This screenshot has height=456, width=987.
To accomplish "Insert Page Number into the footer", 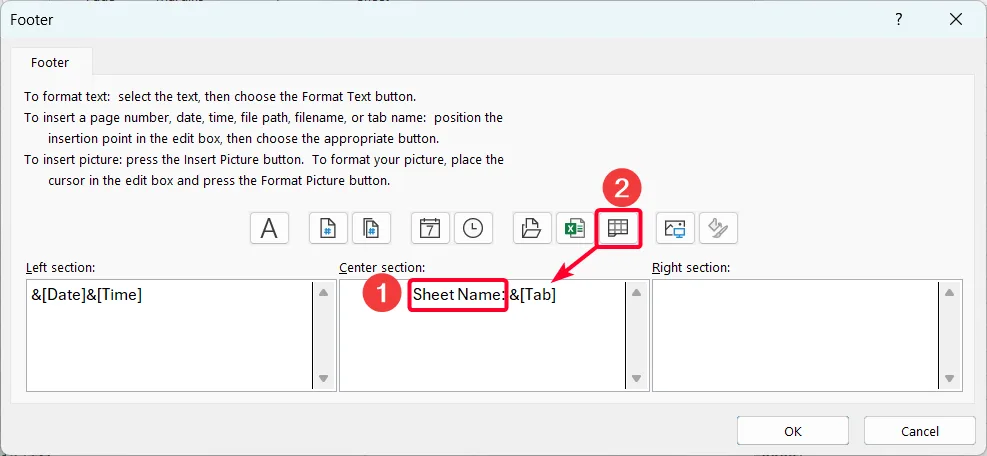I will (x=328, y=228).
